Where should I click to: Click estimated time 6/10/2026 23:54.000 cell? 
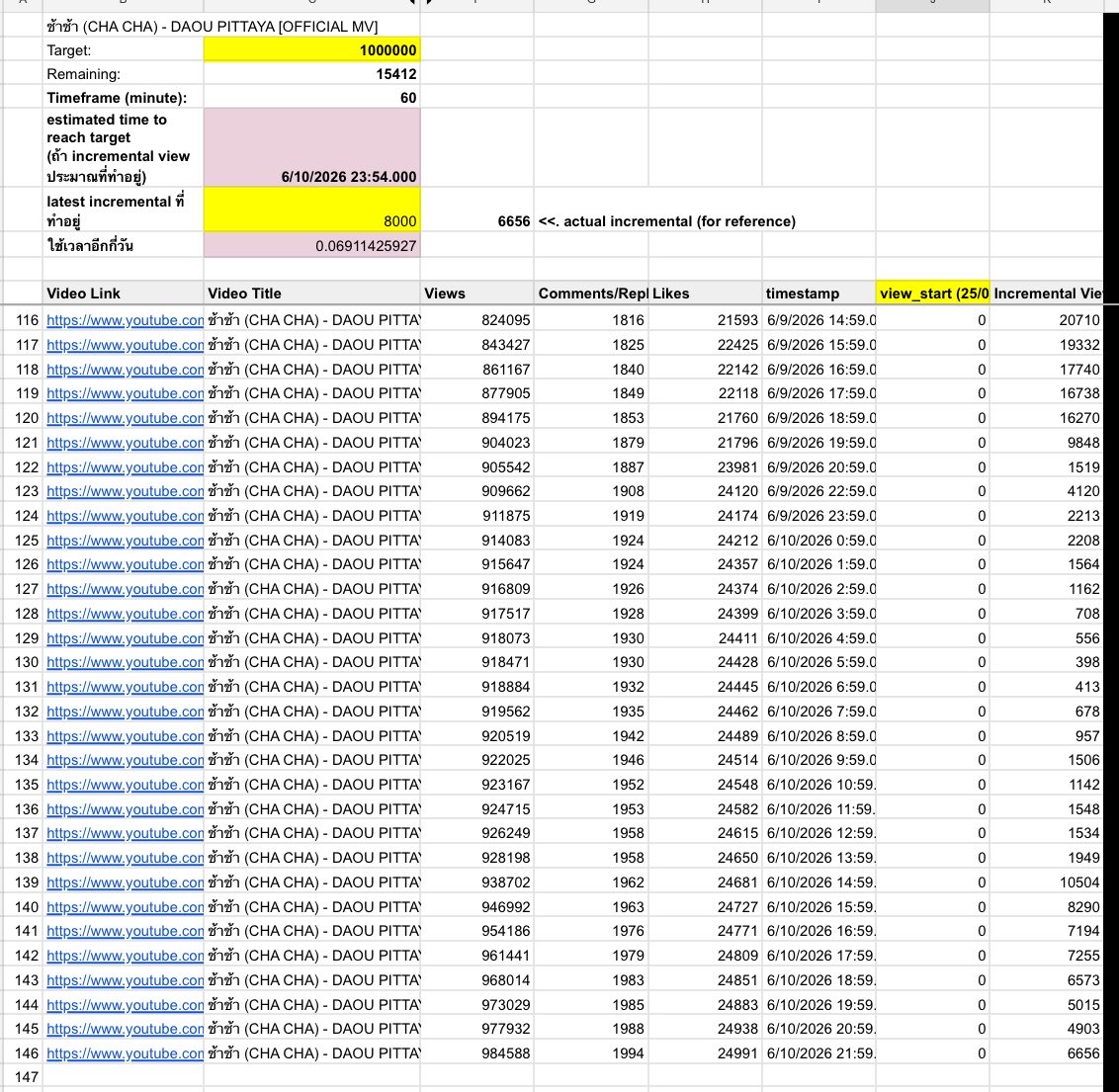pyautogui.click(x=311, y=147)
